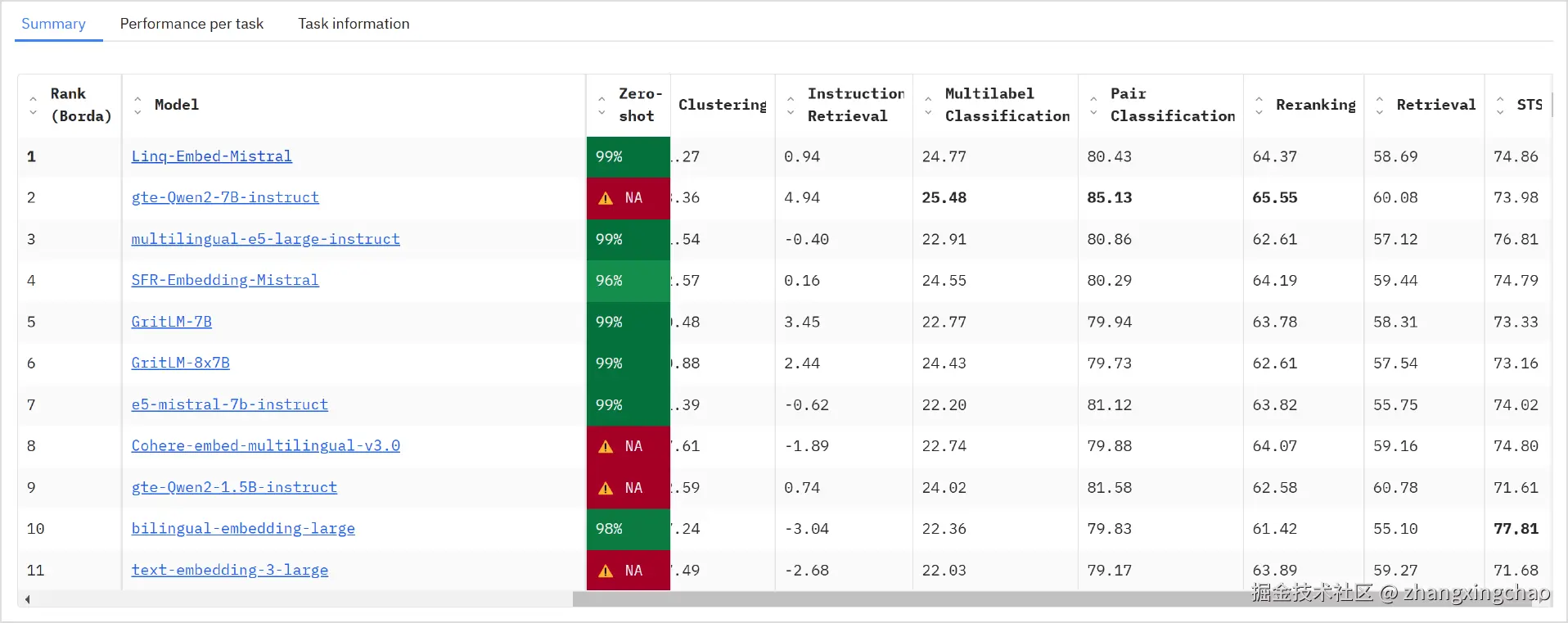1568x623 pixels.
Task: Click the 58.69 Retrieval value
Action: click(x=1395, y=156)
